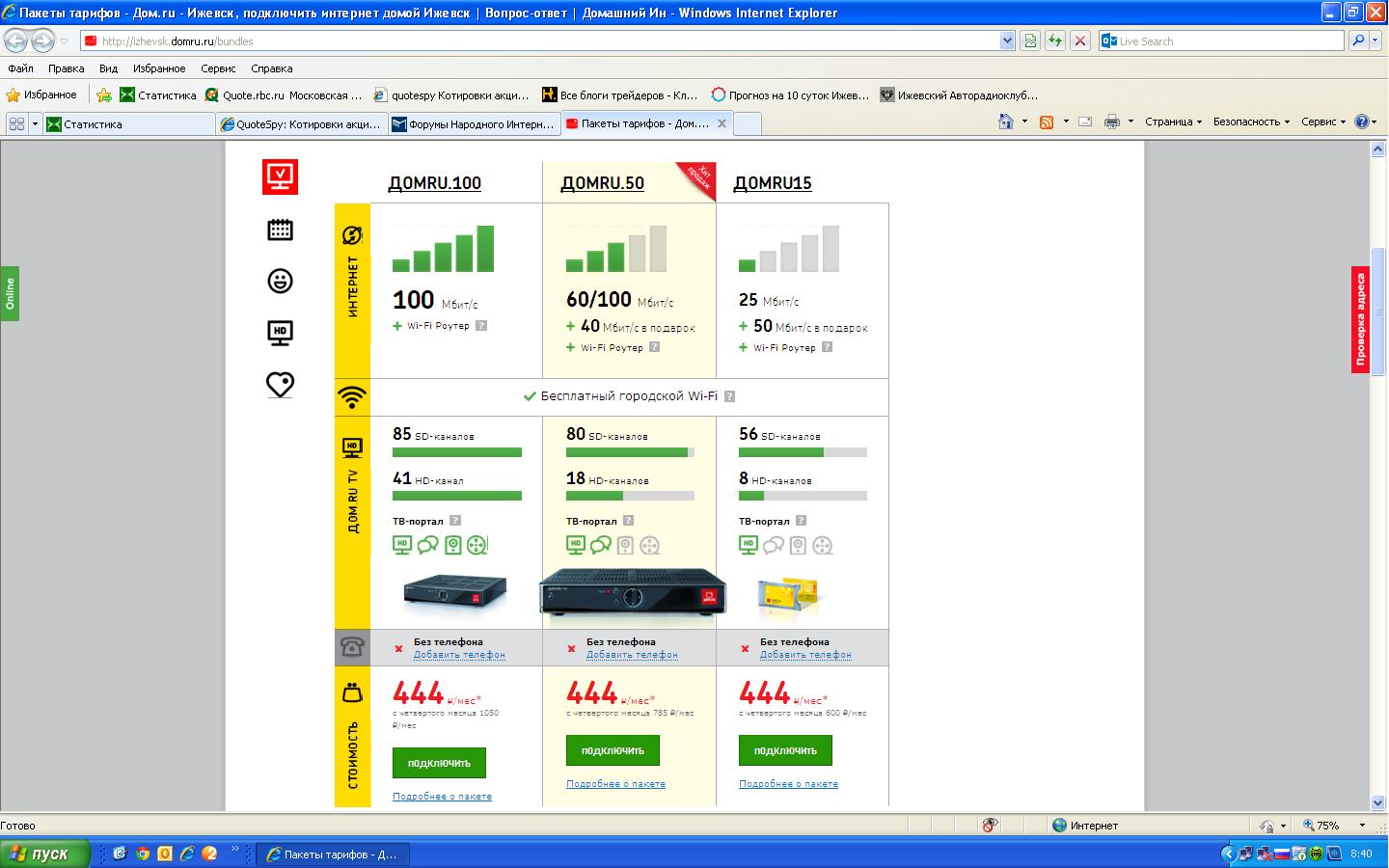This screenshot has width=1389, height=868.
Task: Open the calendar icon in the sidebar
Action: pyautogui.click(x=280, y=230)
